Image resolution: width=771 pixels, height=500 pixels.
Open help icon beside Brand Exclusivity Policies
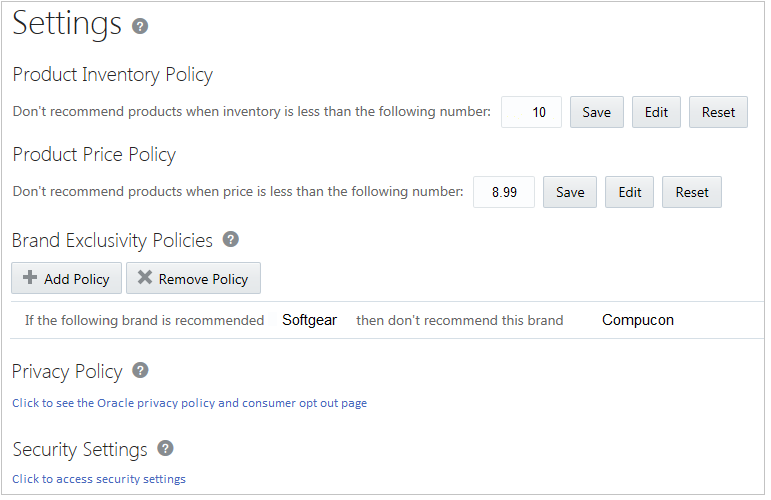[231, 239]
